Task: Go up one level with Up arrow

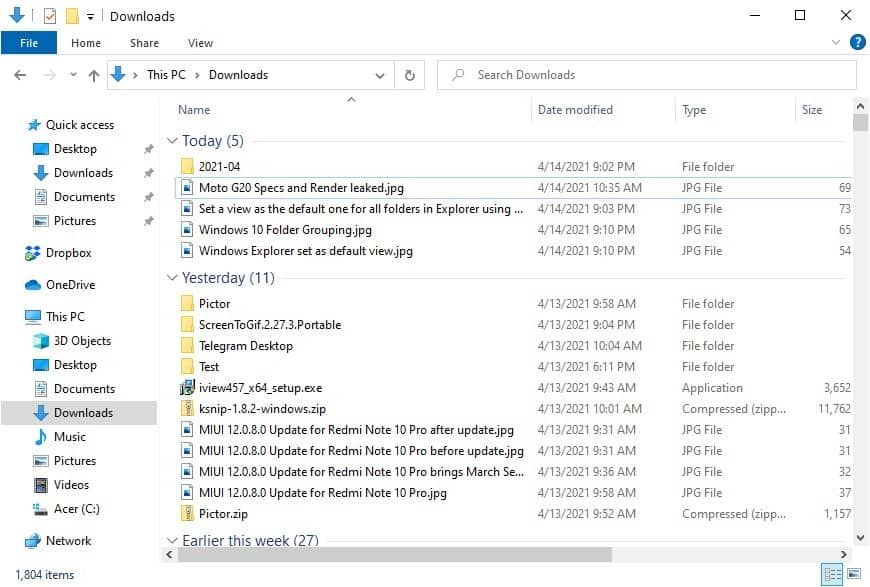Action: pos(94,75)
